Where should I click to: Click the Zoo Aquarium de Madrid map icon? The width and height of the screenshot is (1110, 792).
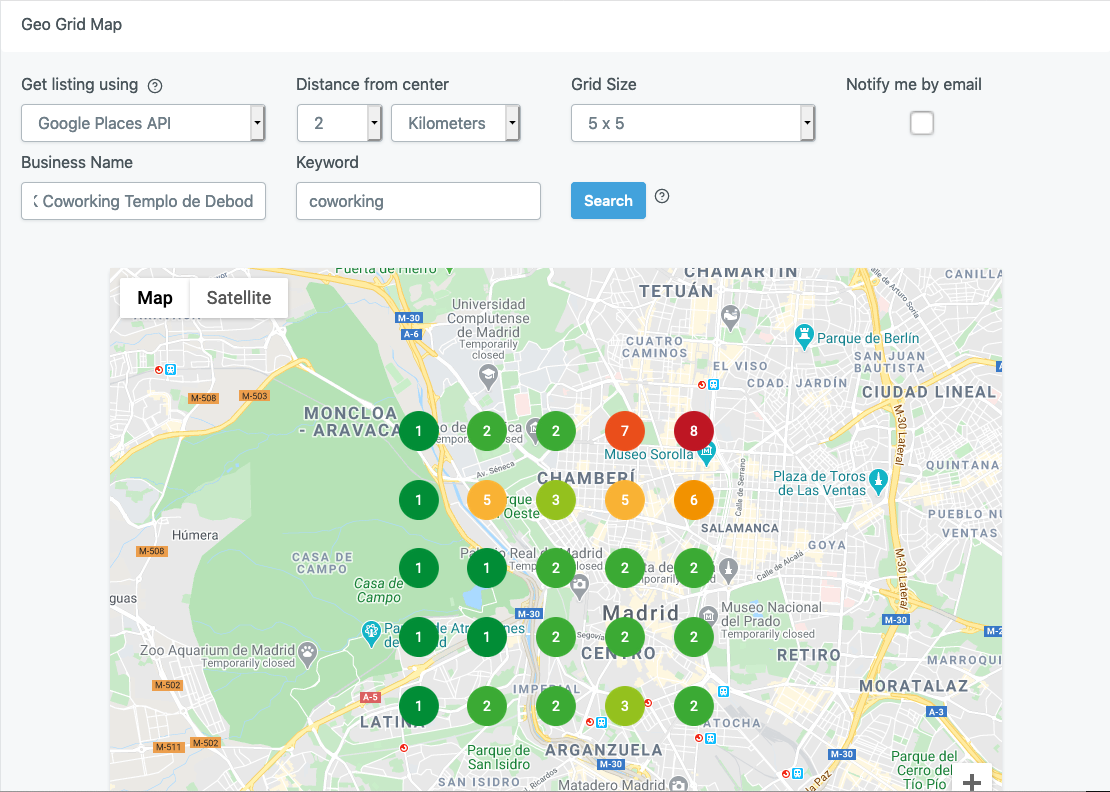point(310,653)
